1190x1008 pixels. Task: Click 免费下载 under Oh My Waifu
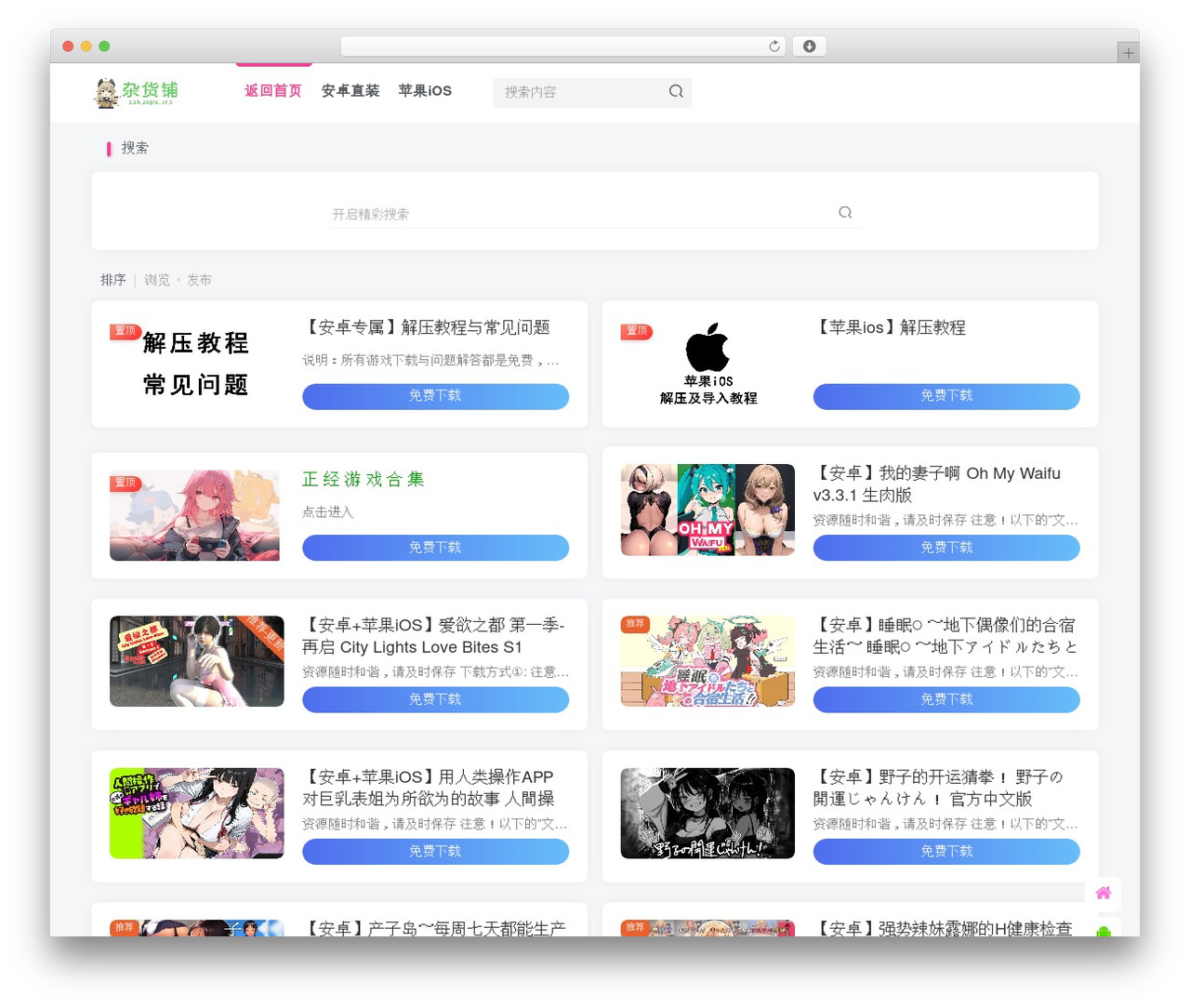point(946,548)
